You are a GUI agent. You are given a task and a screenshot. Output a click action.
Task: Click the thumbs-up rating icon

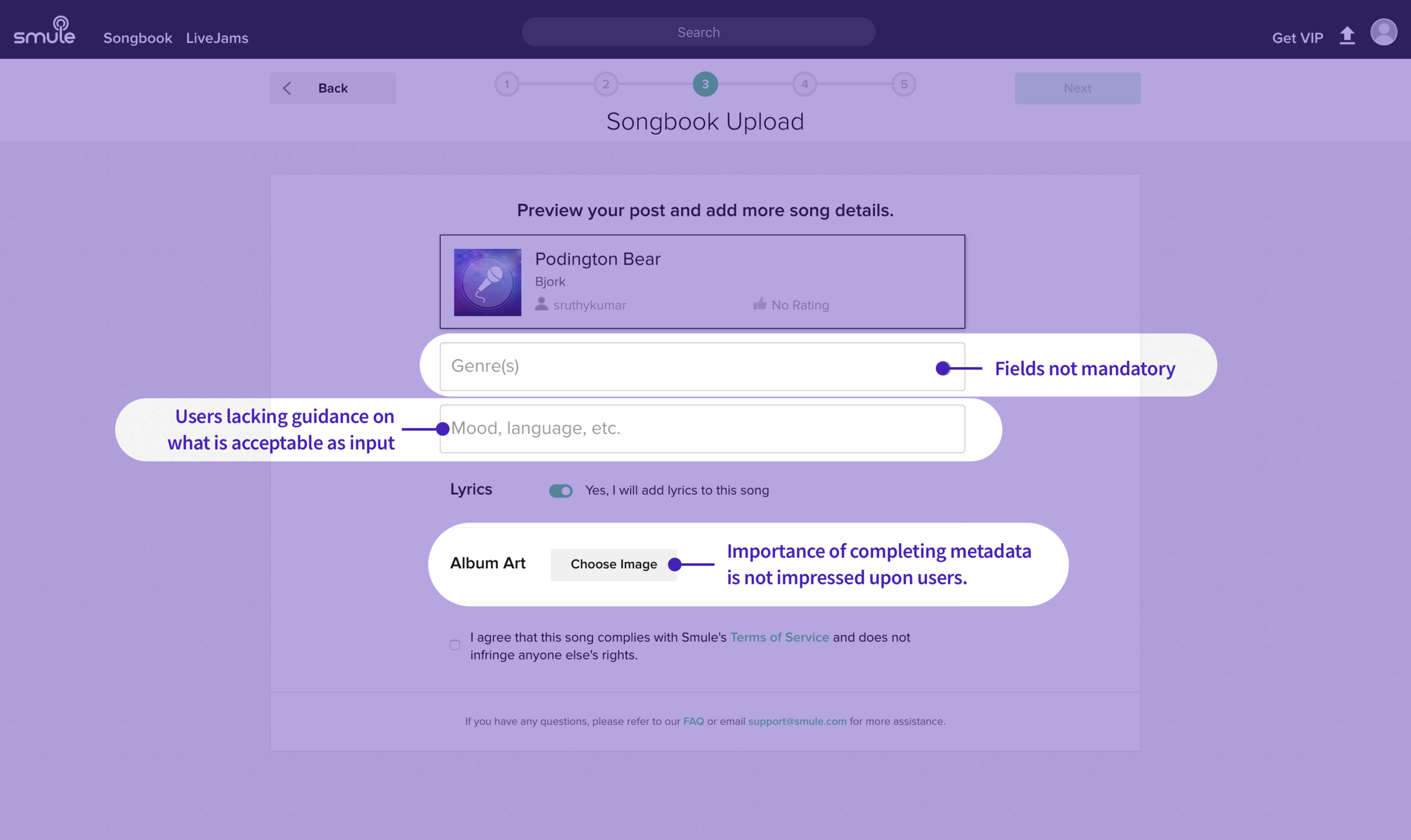click(x=760, y=304)
